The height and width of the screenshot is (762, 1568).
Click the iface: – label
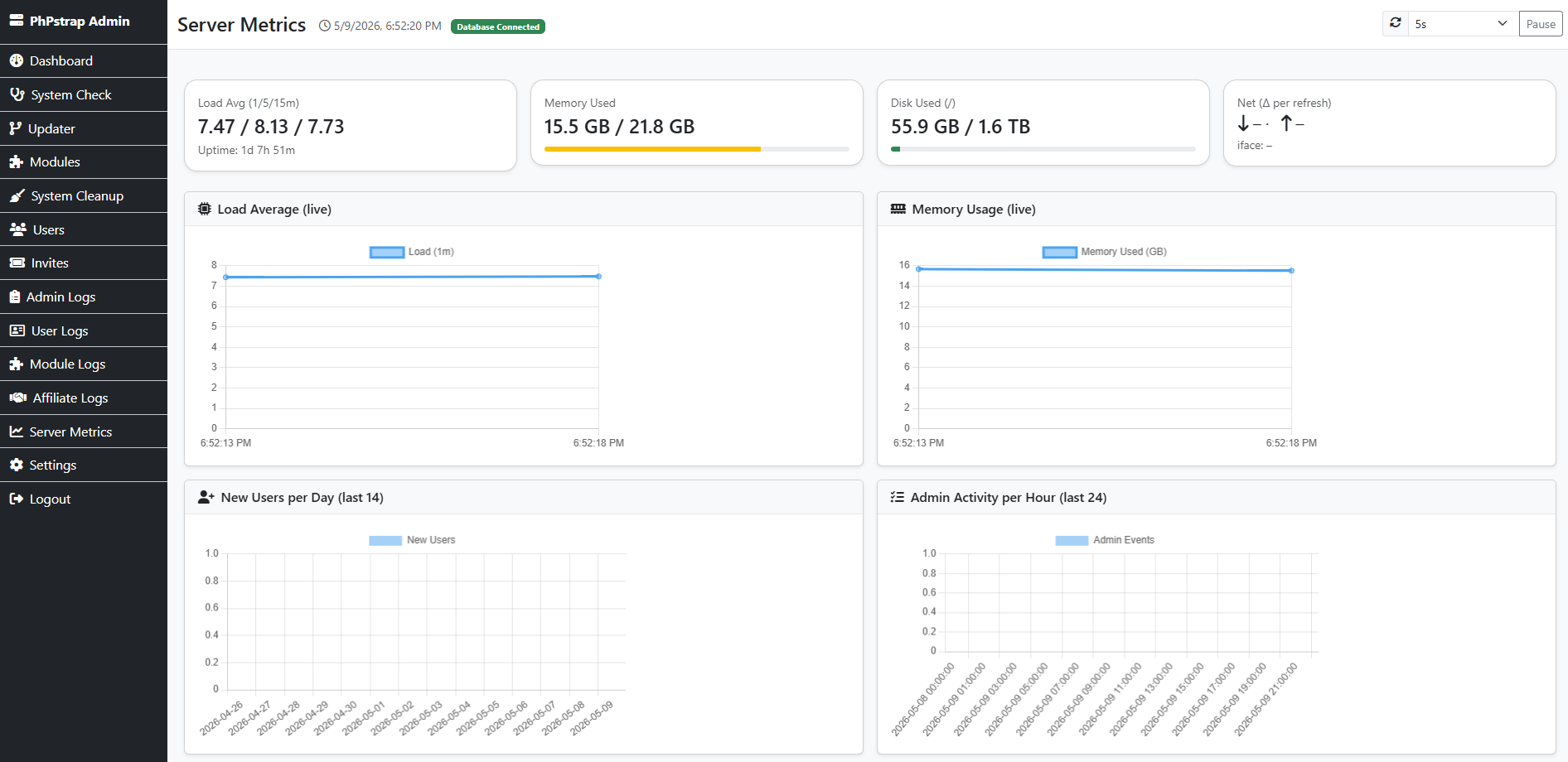(x=1254, y=145)
